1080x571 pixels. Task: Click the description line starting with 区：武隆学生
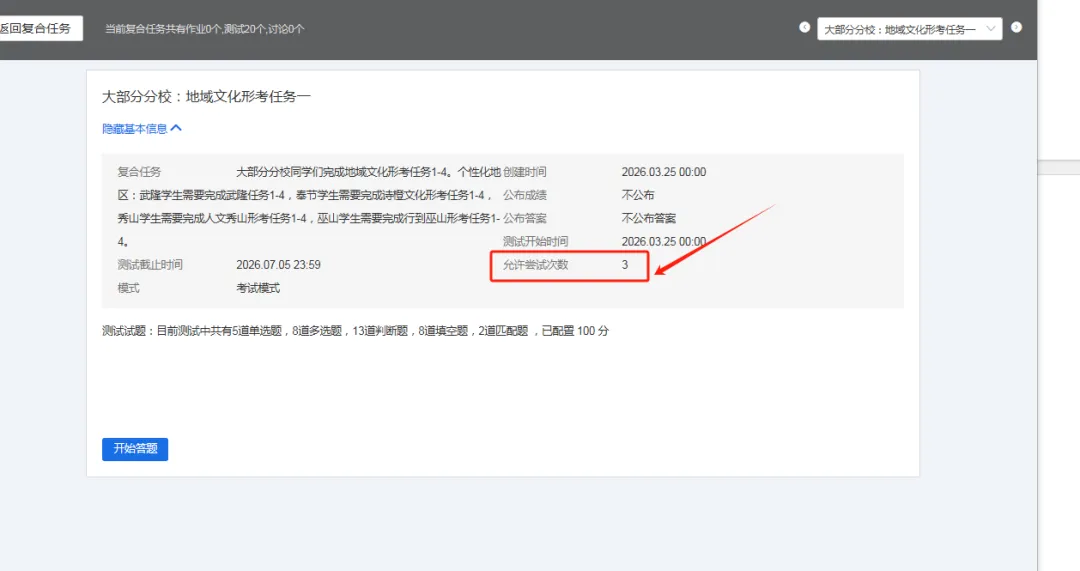(304, 196)
